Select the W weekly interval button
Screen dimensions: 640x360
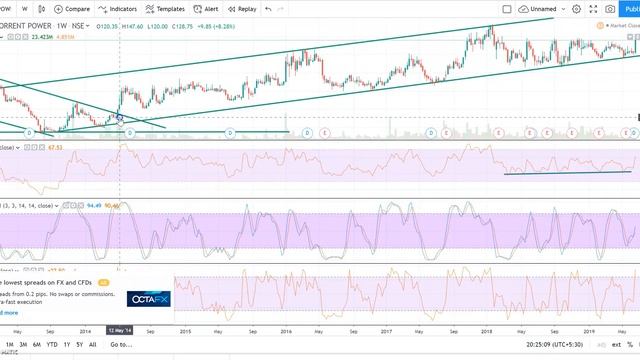click(x=25, y=9)
